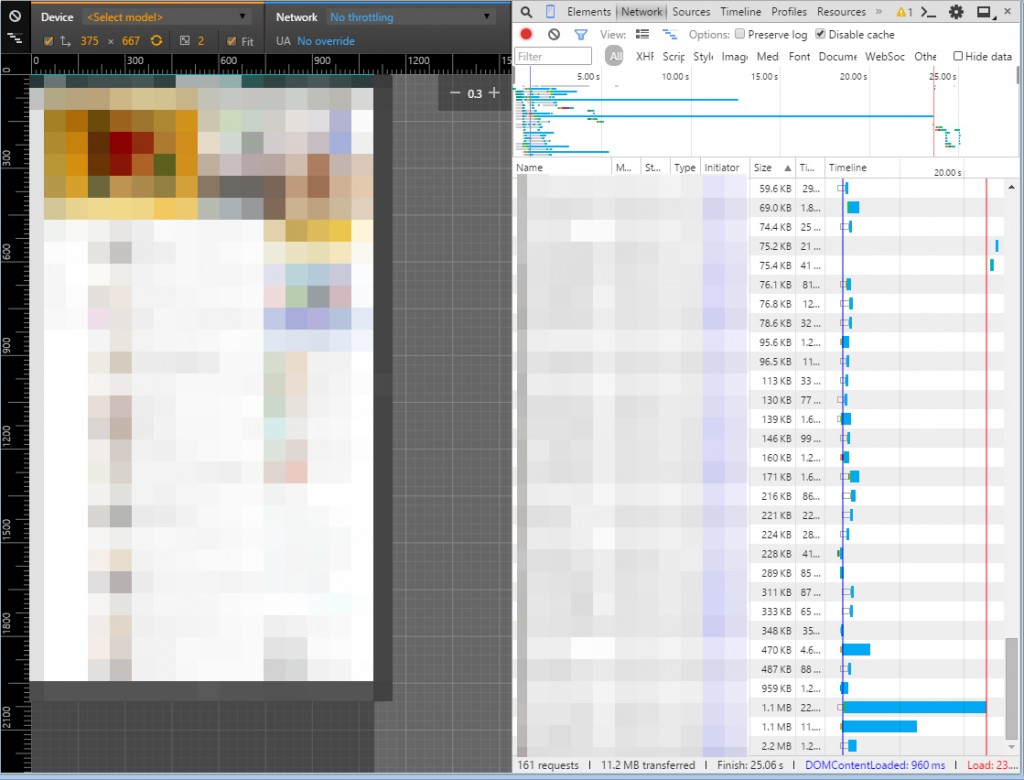Expand hidden DevTools tabs with chevron
The height and width of the screenshot is (780, 1024).
[x=878, y=12]
